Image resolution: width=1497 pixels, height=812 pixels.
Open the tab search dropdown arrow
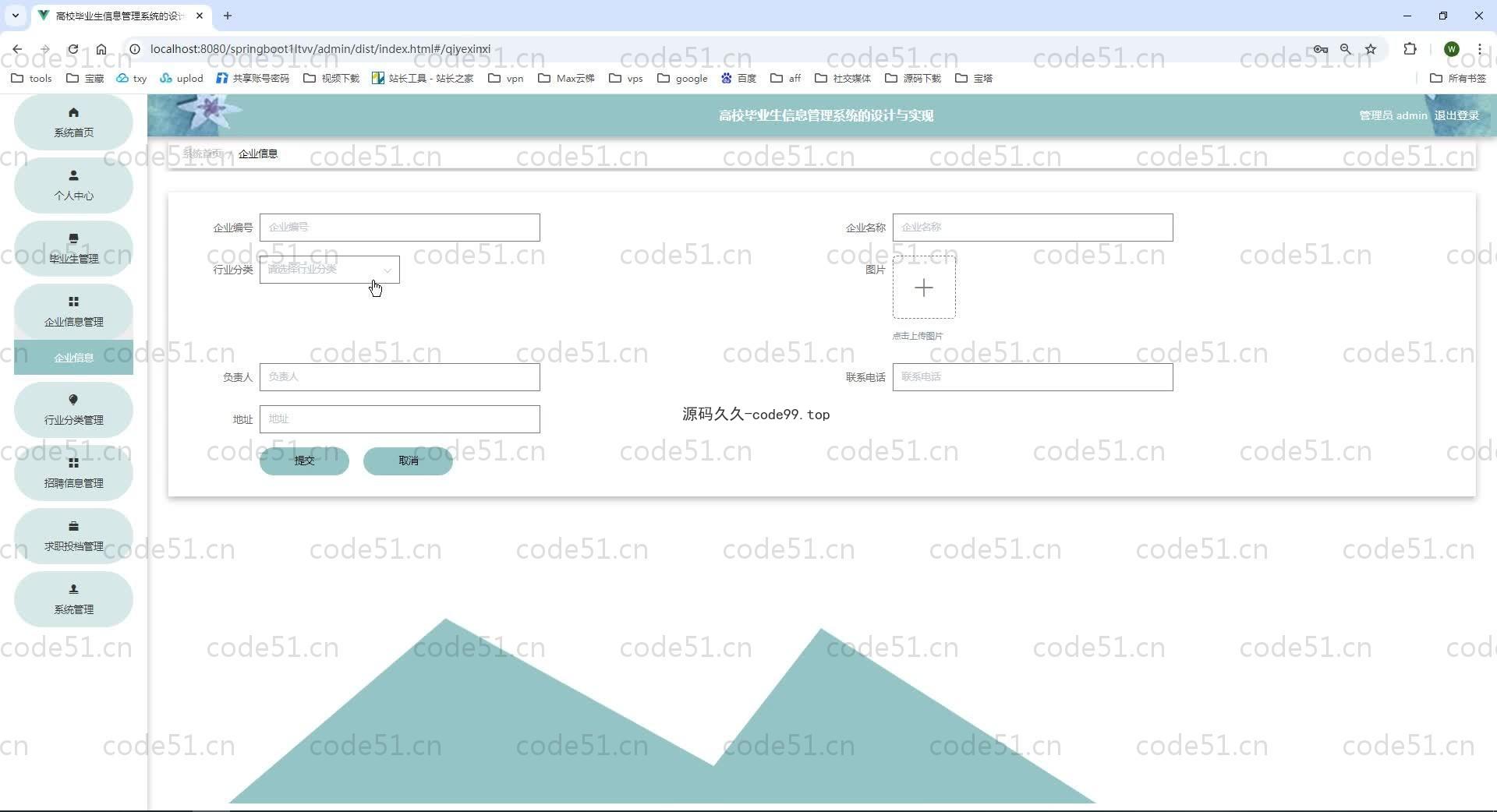(15, 16)
